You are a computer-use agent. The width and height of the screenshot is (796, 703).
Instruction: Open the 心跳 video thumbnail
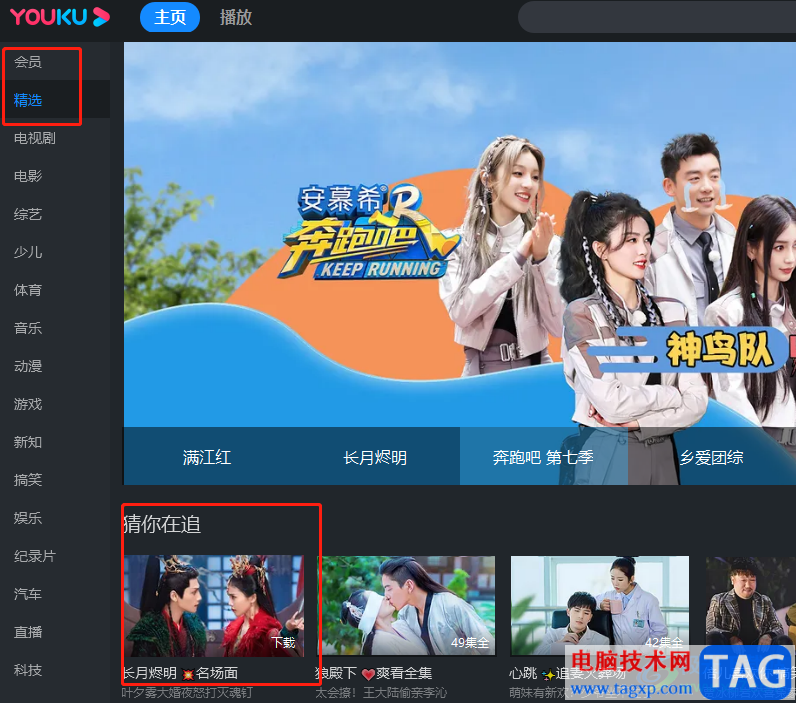(600, 606)
